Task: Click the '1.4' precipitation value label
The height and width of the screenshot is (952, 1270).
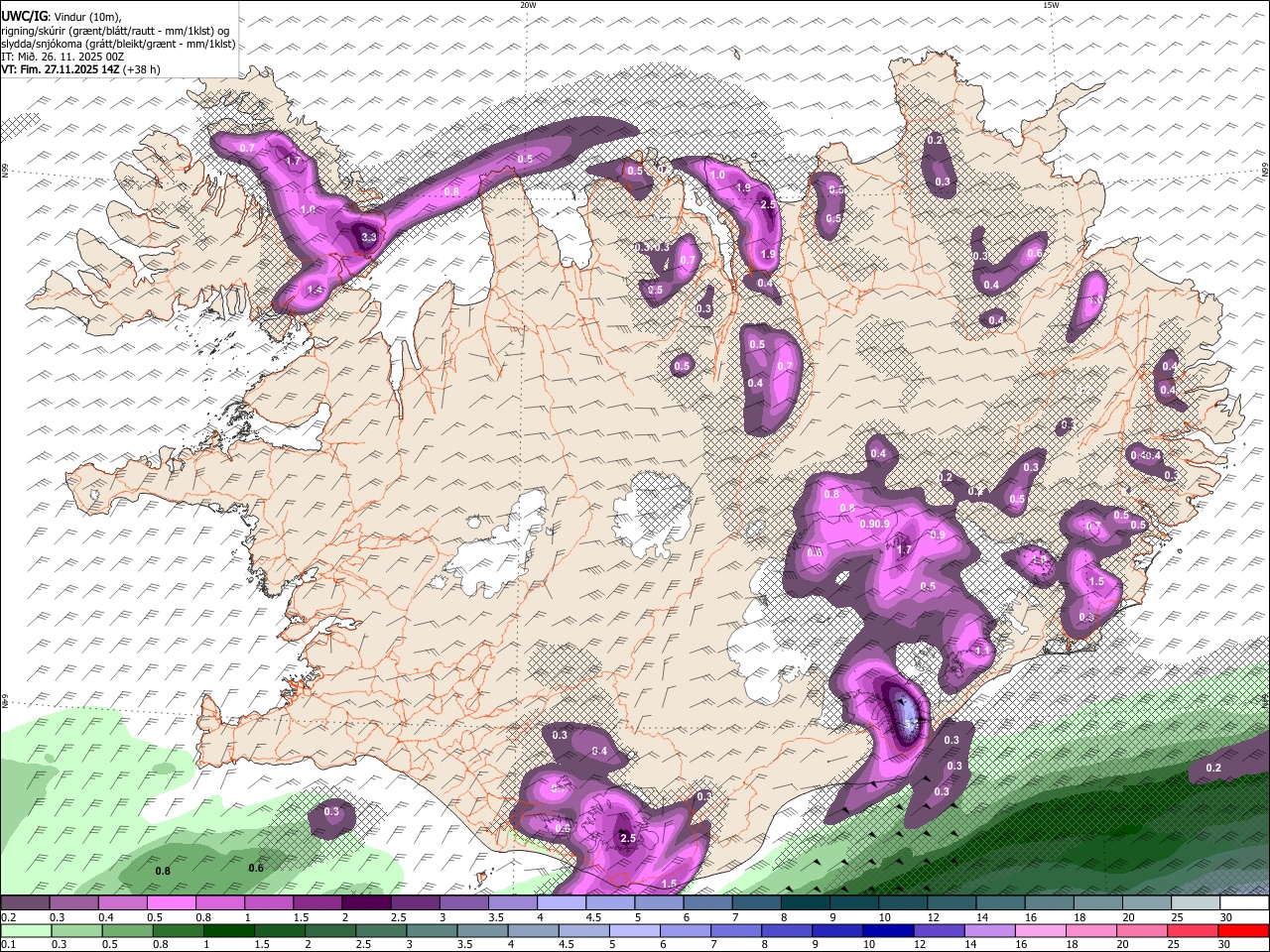Action: (x=316, y=290)
